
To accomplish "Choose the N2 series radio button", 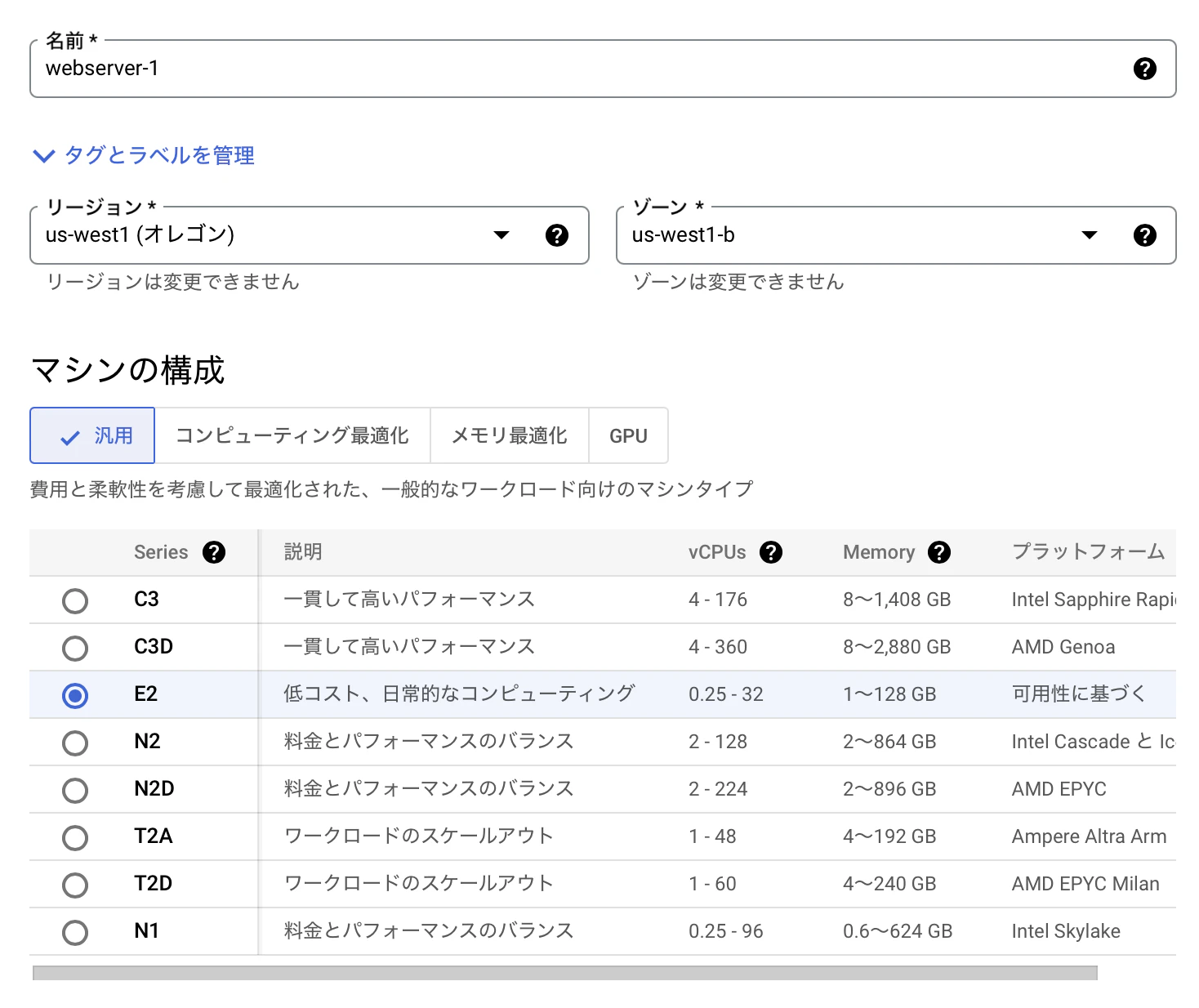I will coord(75,743).
